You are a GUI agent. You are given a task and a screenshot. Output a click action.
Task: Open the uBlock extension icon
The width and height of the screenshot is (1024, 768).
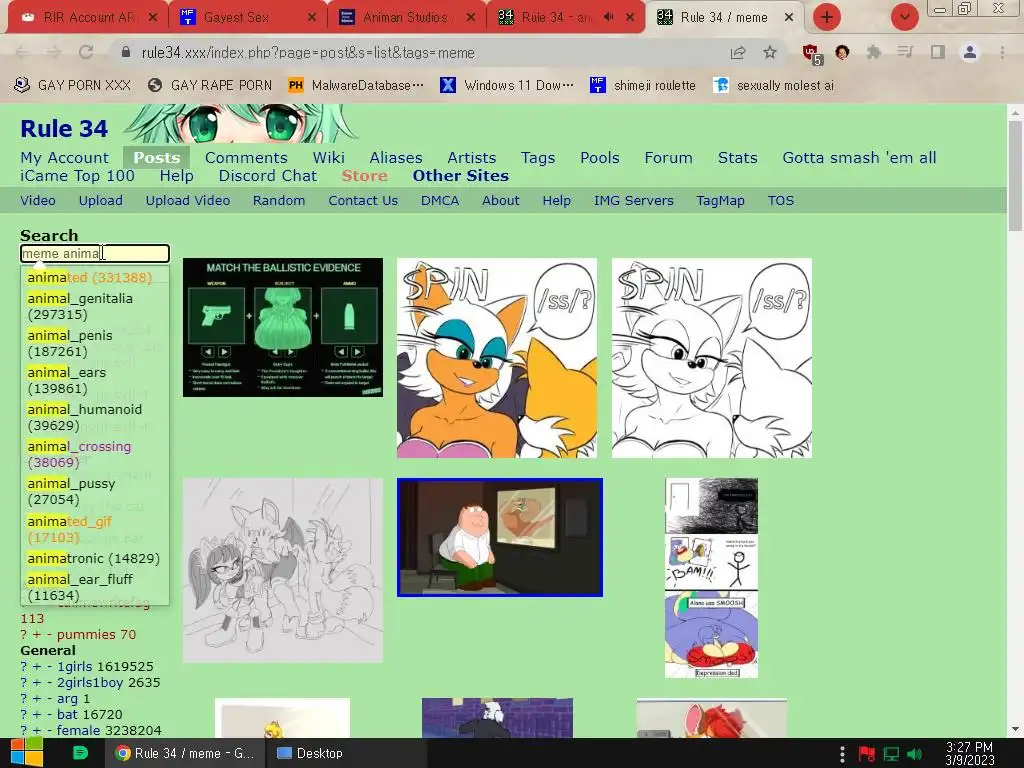click(812, 54)
